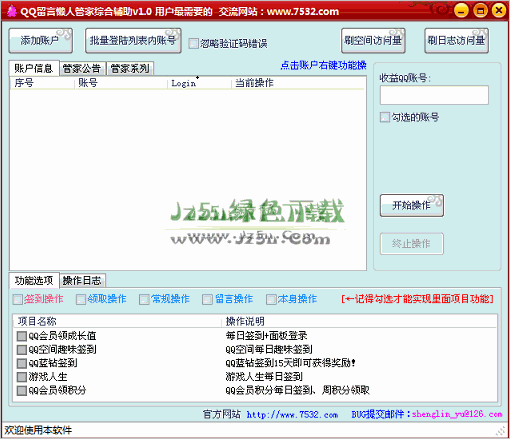The height and width of the screenshot is (439, 510).
Task: Open the 管家公告 tab
Action: click(x=82, y=69)
